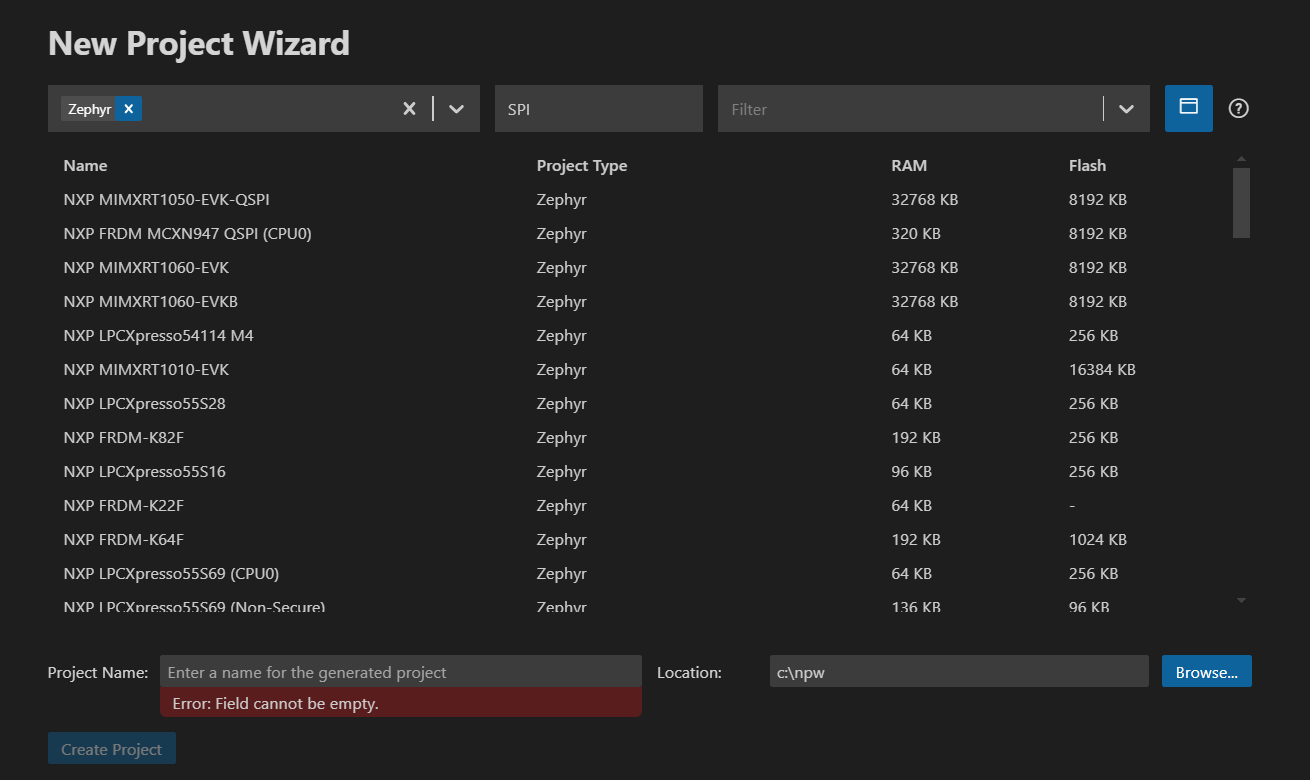
Task: Clear the project type filter using the X
Action: pos(409,108)
